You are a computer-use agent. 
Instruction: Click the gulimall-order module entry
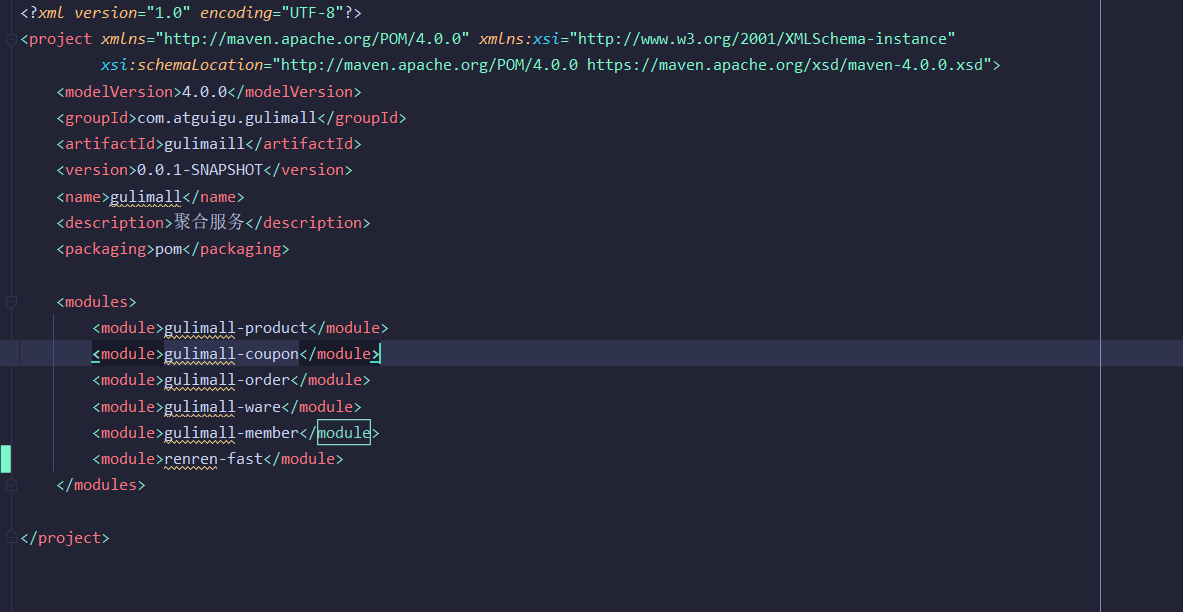click(x=231, y=380)
